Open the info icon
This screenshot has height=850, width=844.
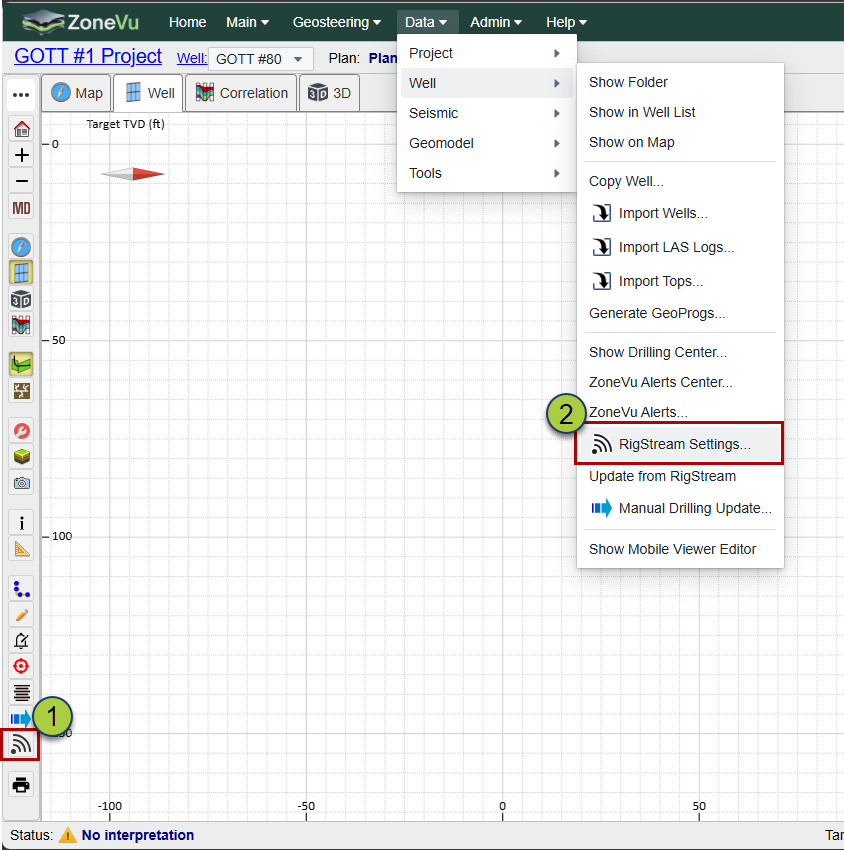(x=21, y=523)
